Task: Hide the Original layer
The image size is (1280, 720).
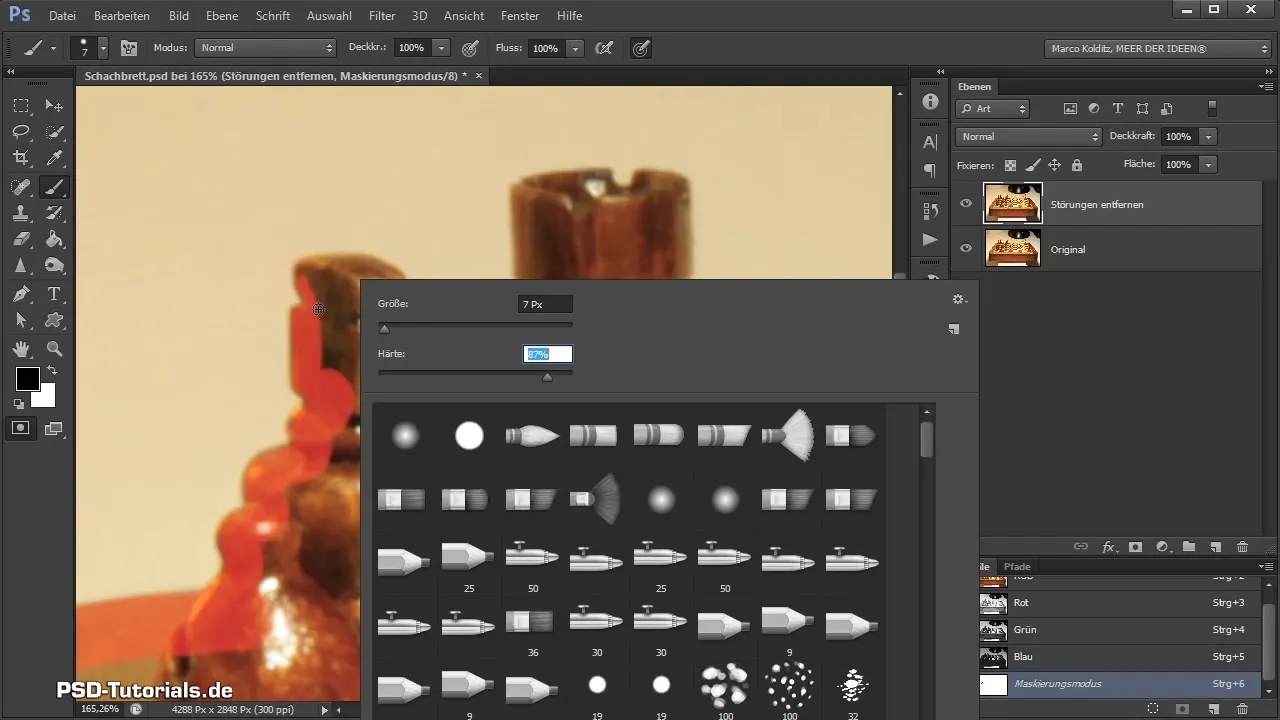Action: click(x=966, y=249)
